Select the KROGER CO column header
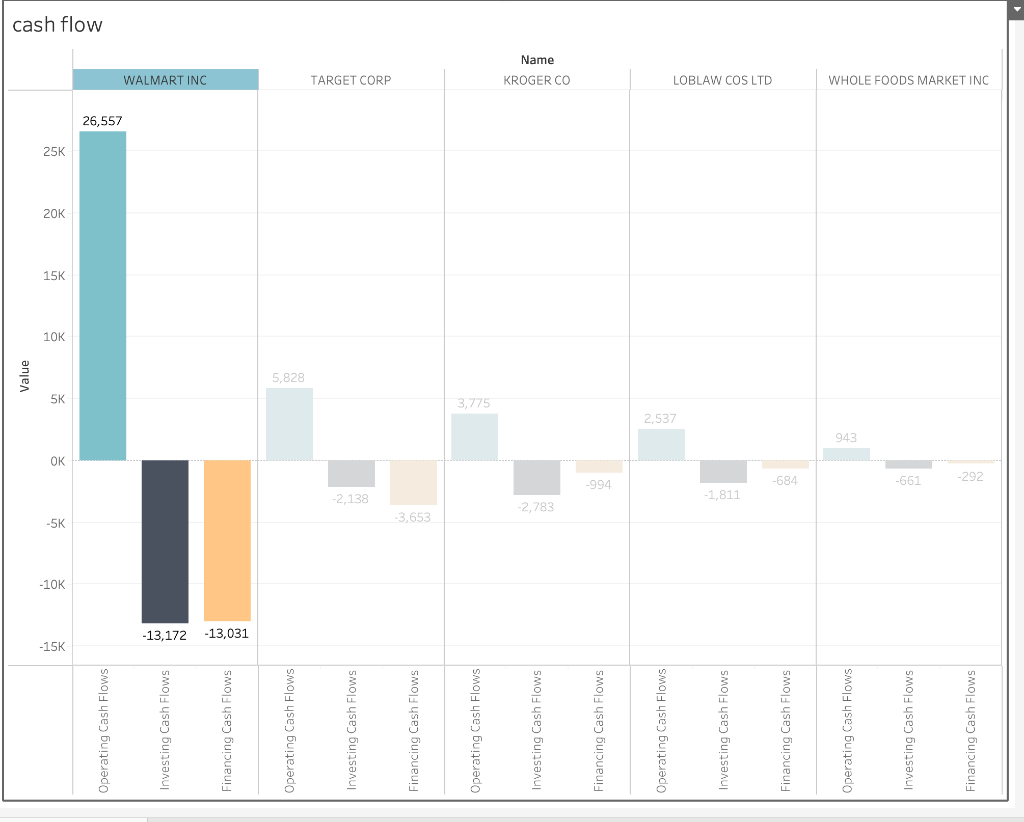This screenshot has height=822, width=1024. click(536, 80)
